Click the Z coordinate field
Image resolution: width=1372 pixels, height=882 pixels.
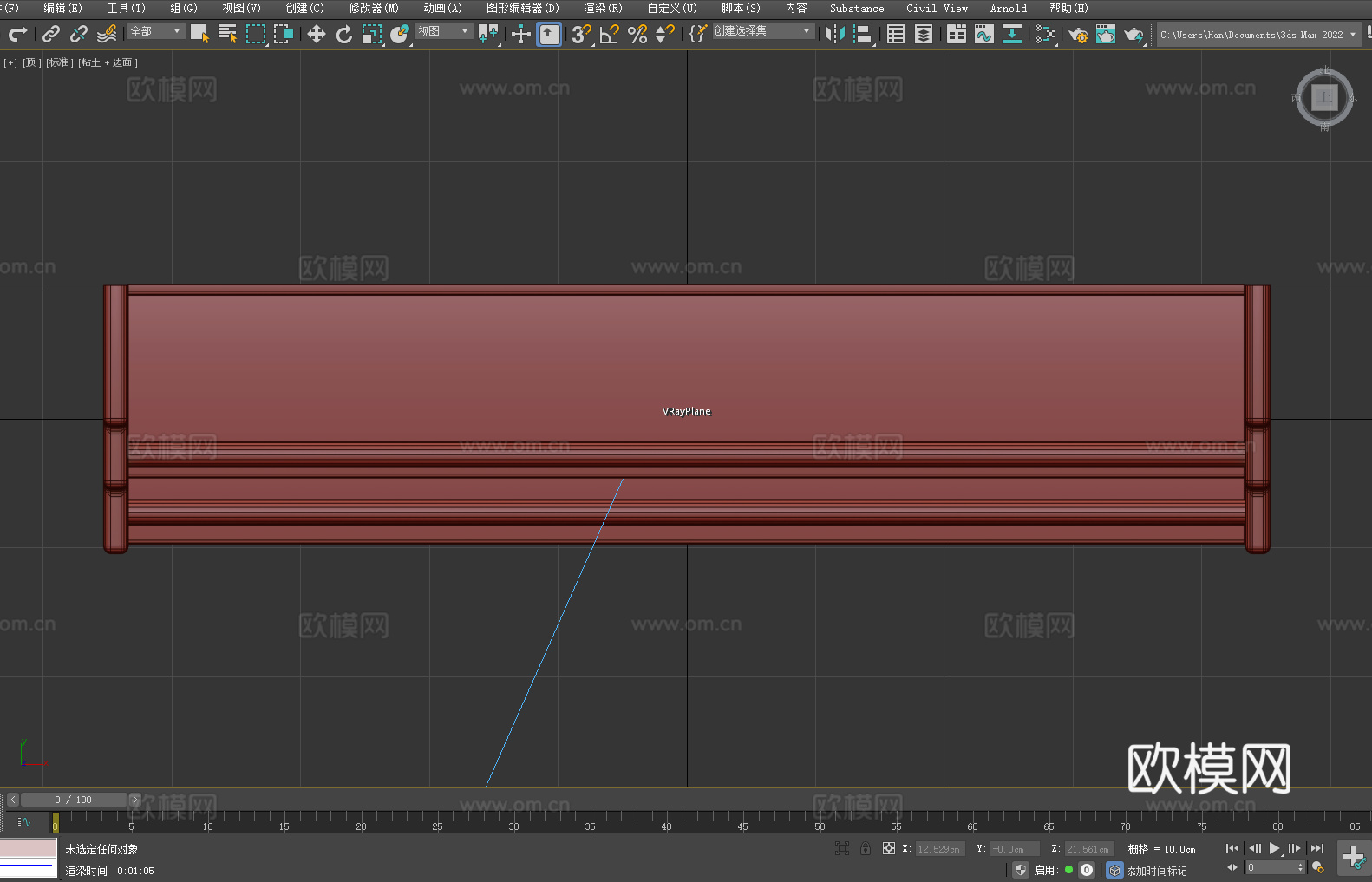coord(1088,849)
